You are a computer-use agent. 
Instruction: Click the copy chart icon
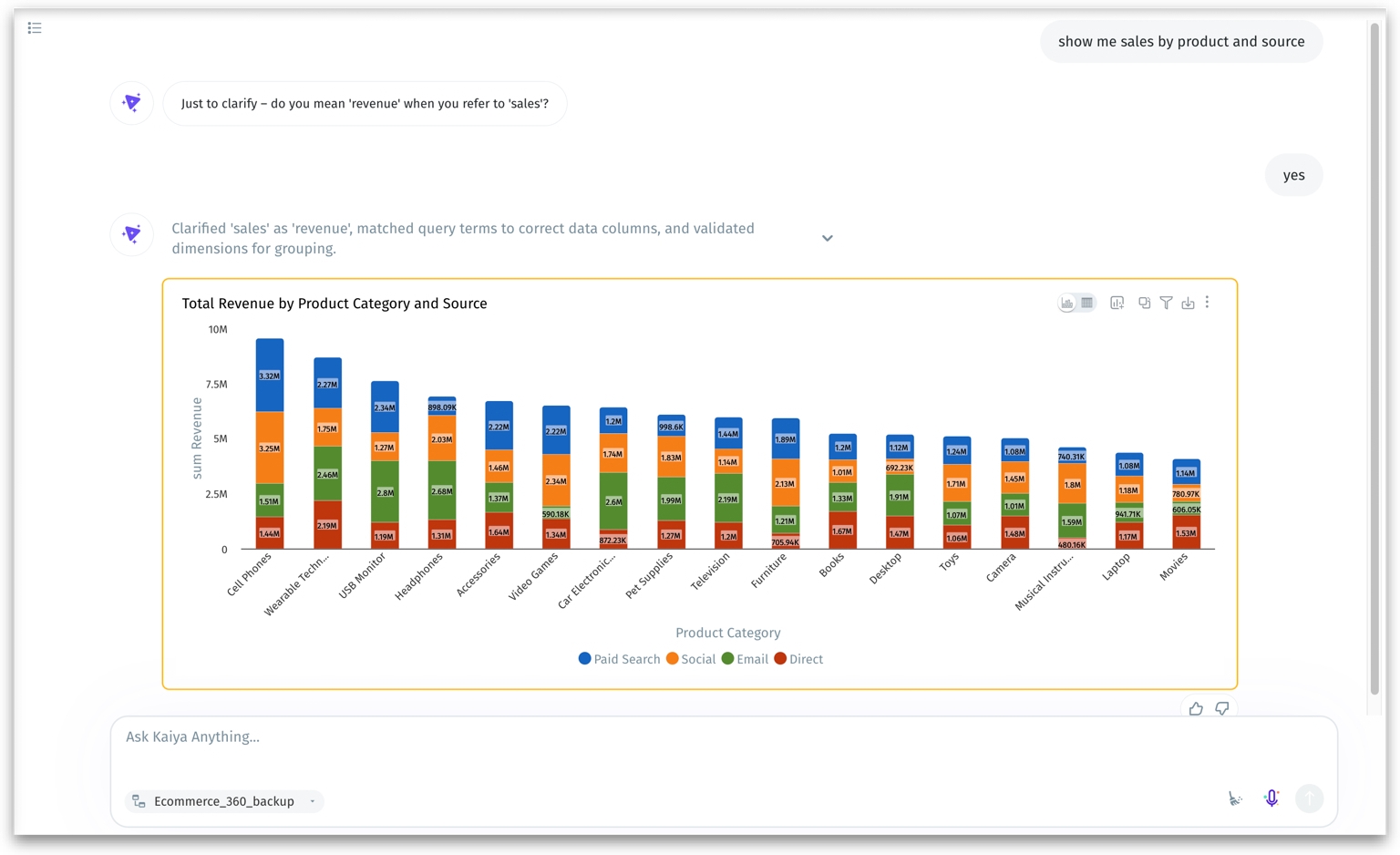(x=1144, y=303)
